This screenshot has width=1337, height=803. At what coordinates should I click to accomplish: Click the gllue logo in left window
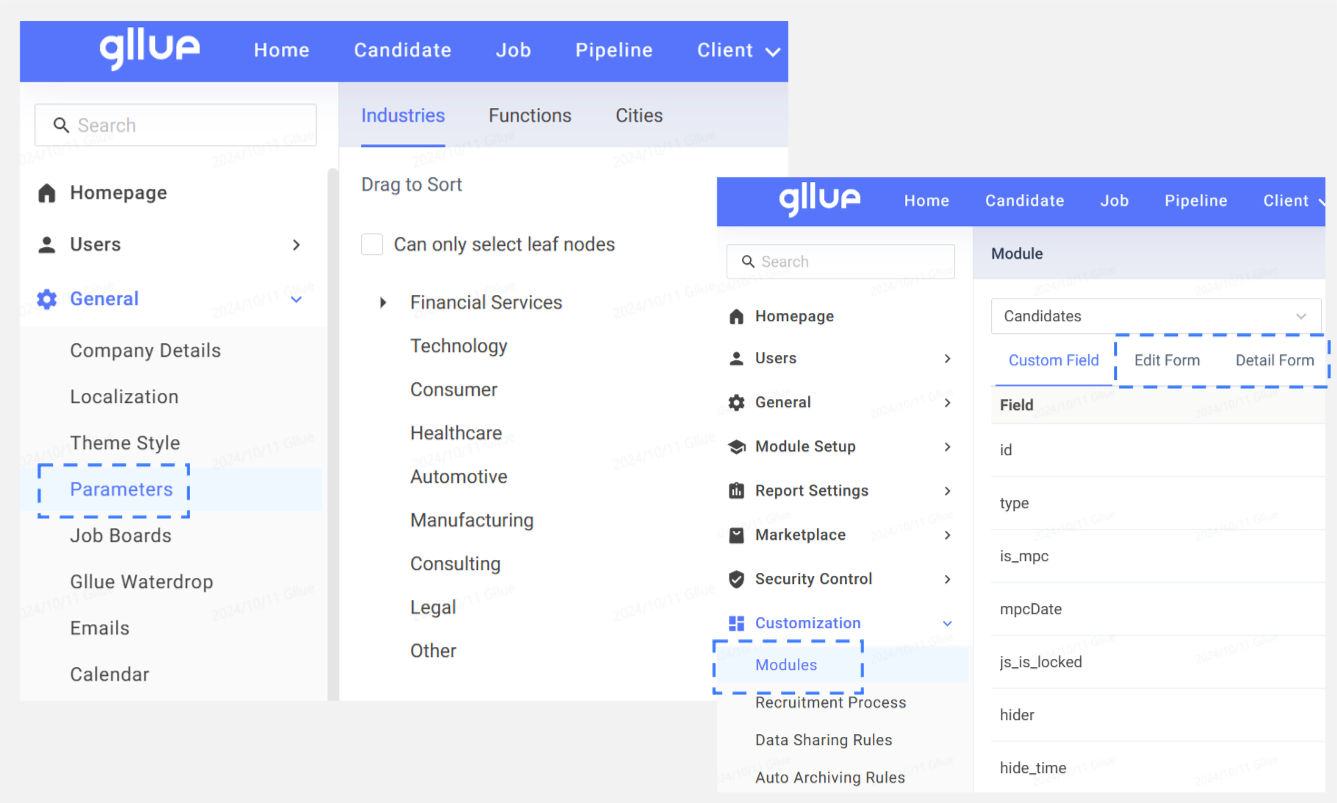(x=150, y=50)
